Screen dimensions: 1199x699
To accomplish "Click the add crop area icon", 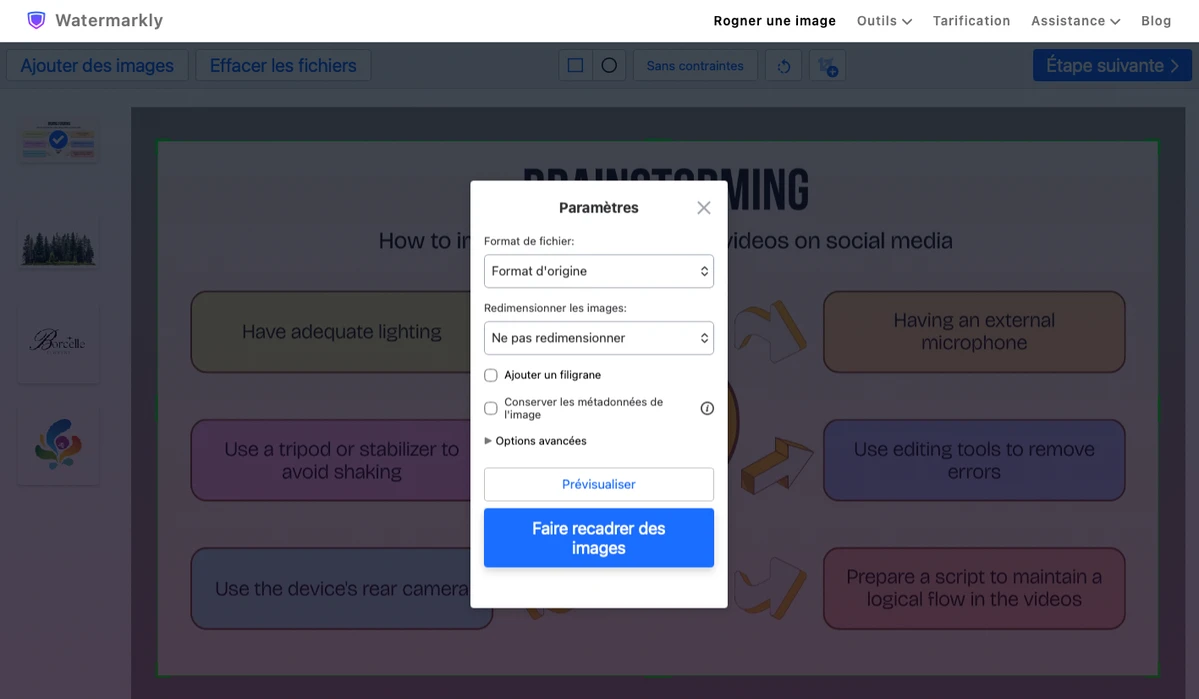I will tap(827, 66).
